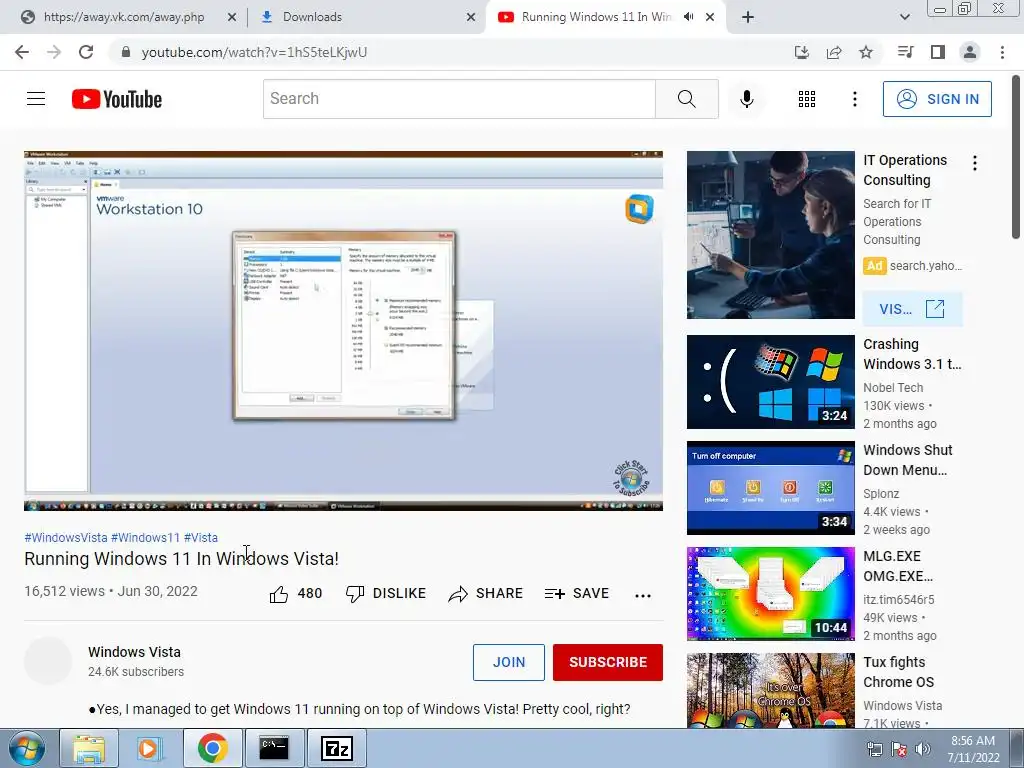Close the Downloads tab
This screenshot has height=768, width=1024.
click(471, 17)
